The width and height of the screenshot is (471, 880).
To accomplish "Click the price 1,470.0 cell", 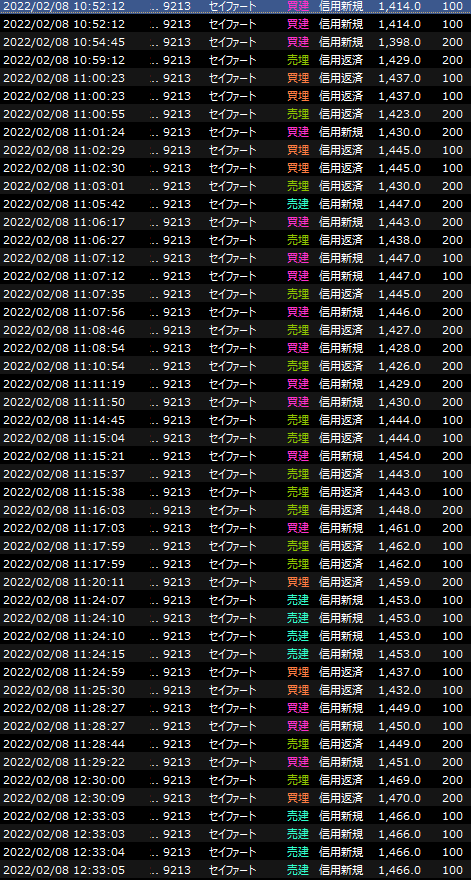I will (x=400, y=796).
